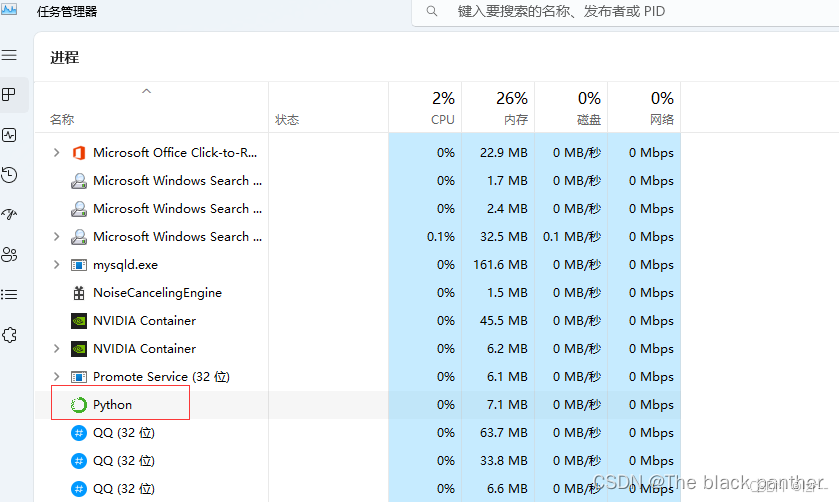Focus the search box for name, publisher or PID

pyautogui.click(x=625, y=12)
